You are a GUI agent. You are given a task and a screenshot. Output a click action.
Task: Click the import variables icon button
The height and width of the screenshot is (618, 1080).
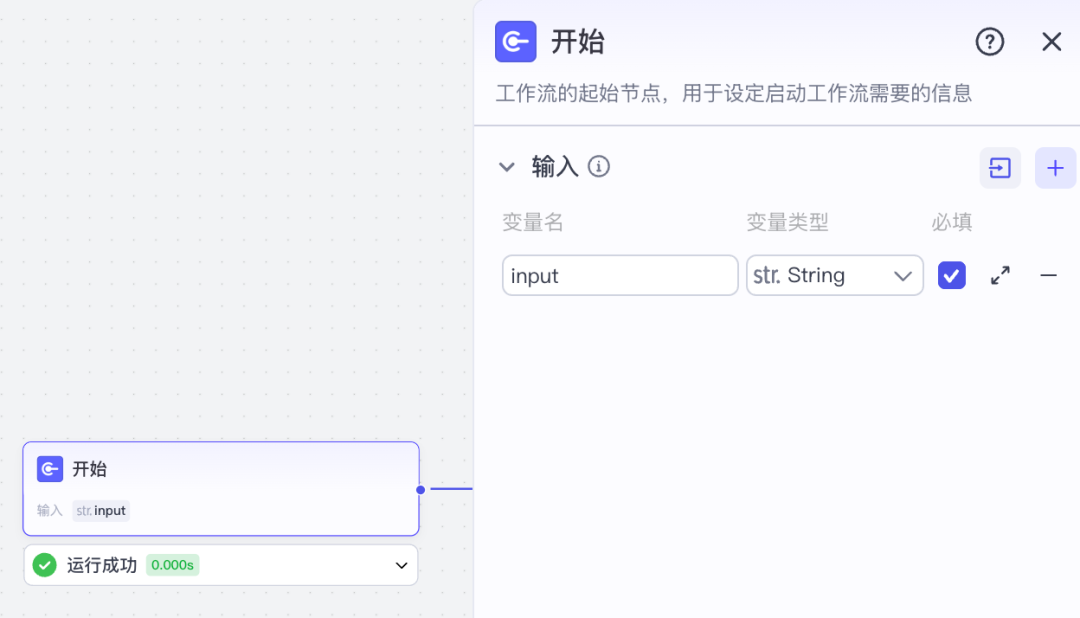coord(1000,168)
